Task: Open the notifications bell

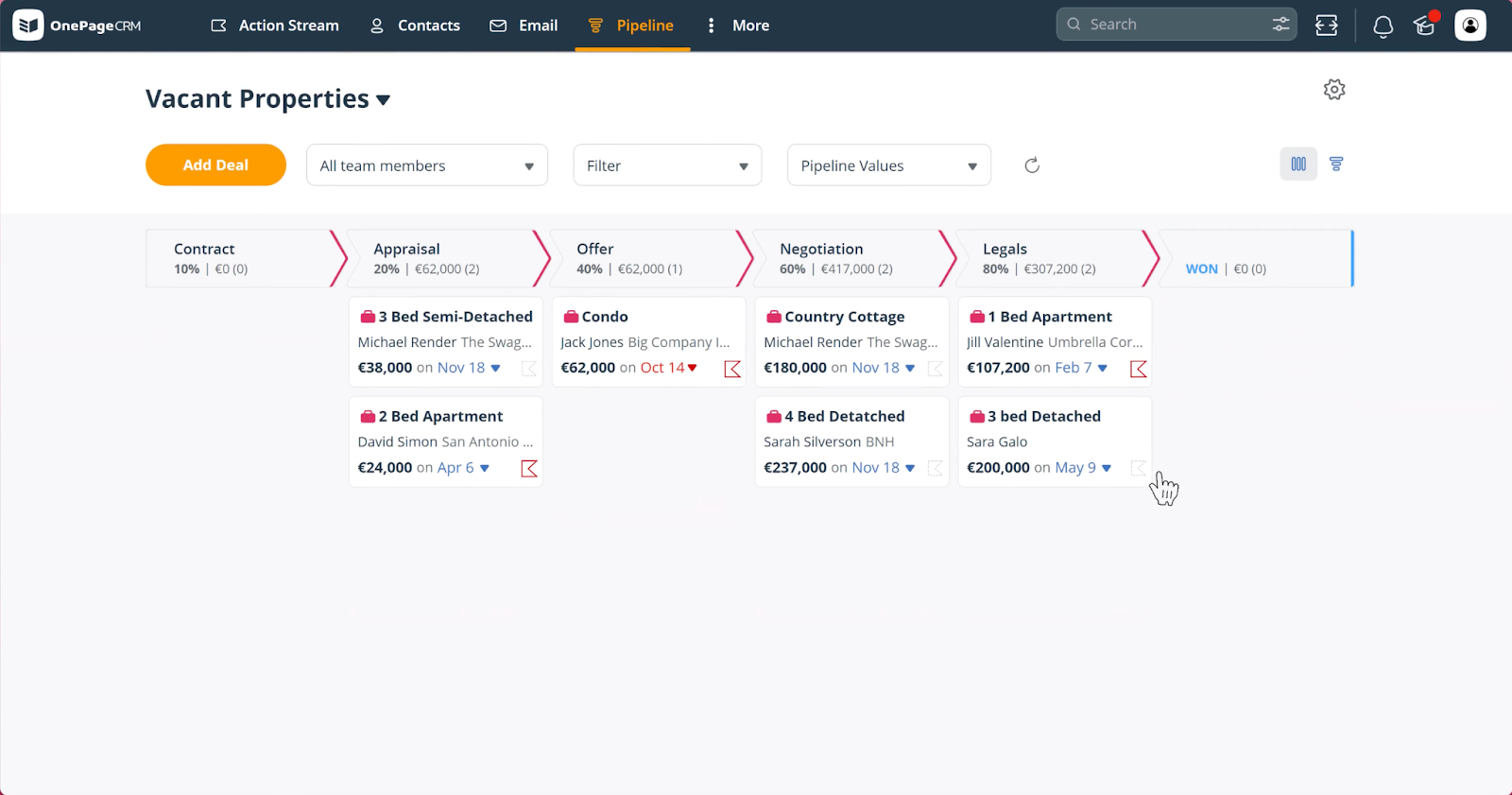Action: tap(1383, 26)
